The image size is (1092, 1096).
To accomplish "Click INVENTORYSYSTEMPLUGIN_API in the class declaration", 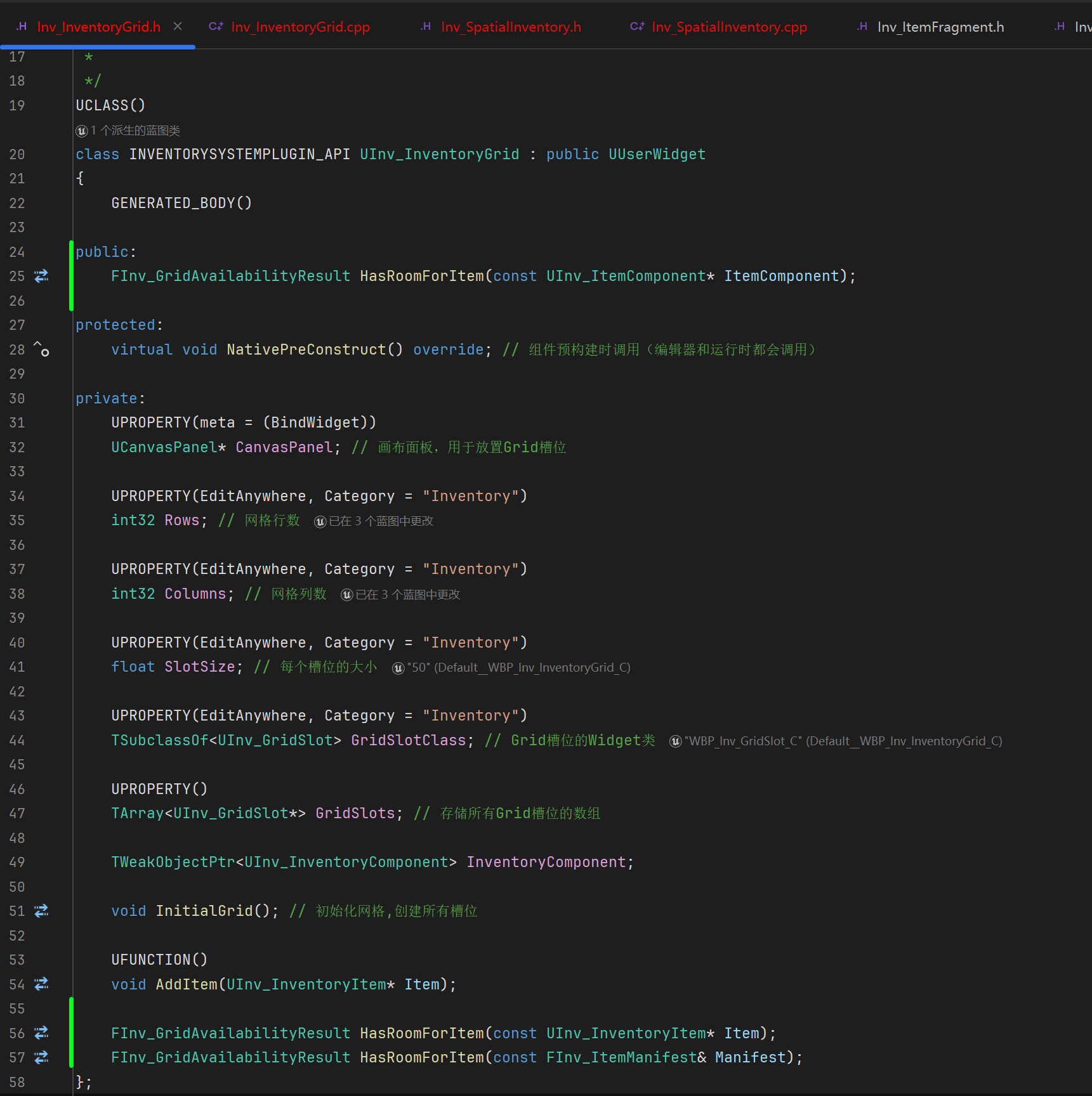I will tap(239, 154).
